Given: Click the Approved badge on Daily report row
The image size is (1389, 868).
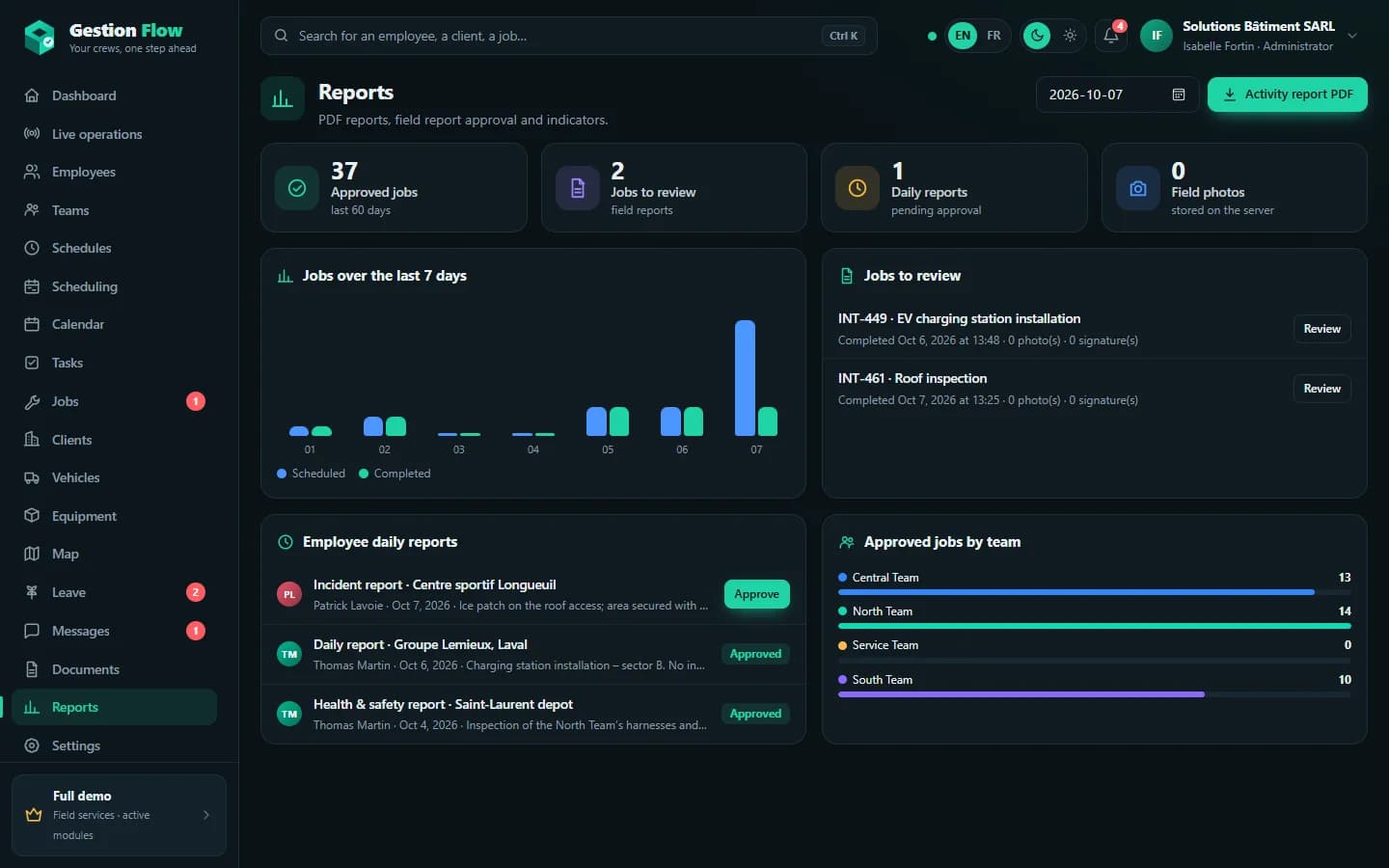Looking at the screenshot, I should (x=755, y=654).
